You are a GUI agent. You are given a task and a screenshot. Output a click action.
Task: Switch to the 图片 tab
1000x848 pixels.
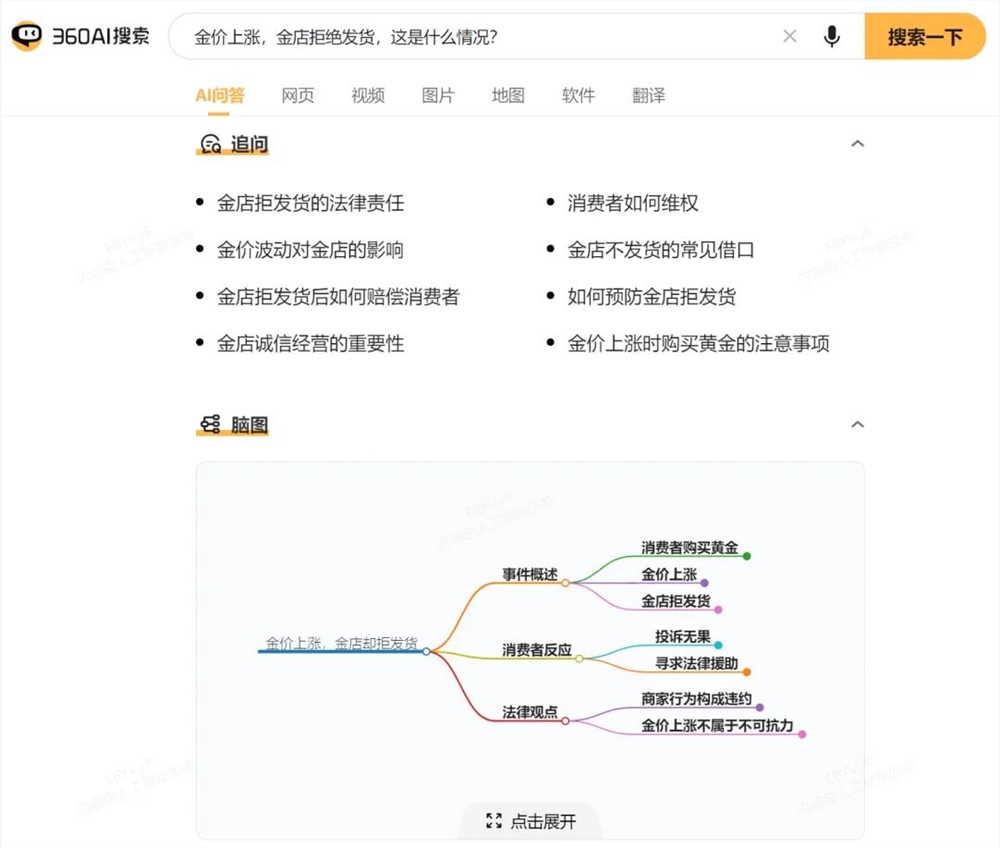point(438,95)
